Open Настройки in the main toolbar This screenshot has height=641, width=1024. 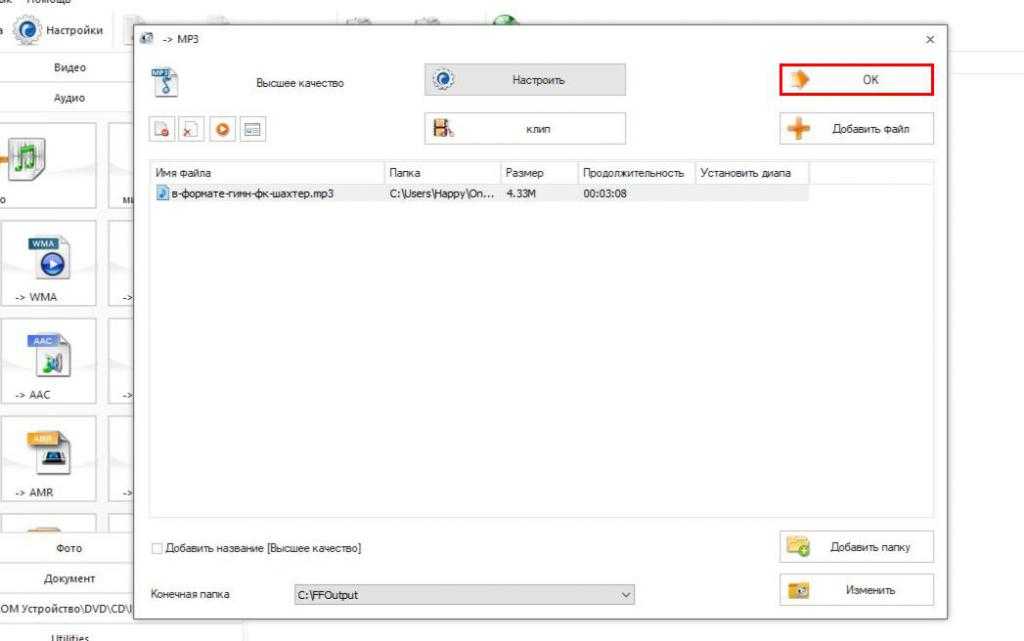(x=59, y=30)
